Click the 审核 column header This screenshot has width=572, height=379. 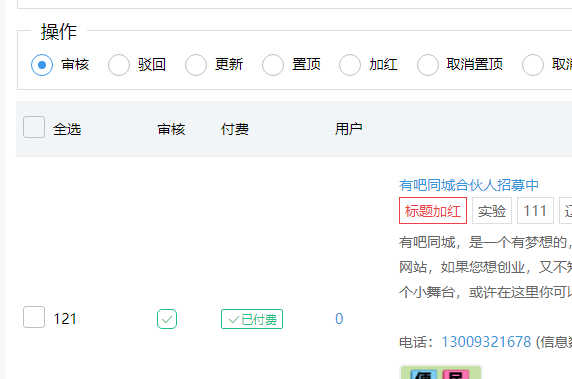[x=171, y=129]
